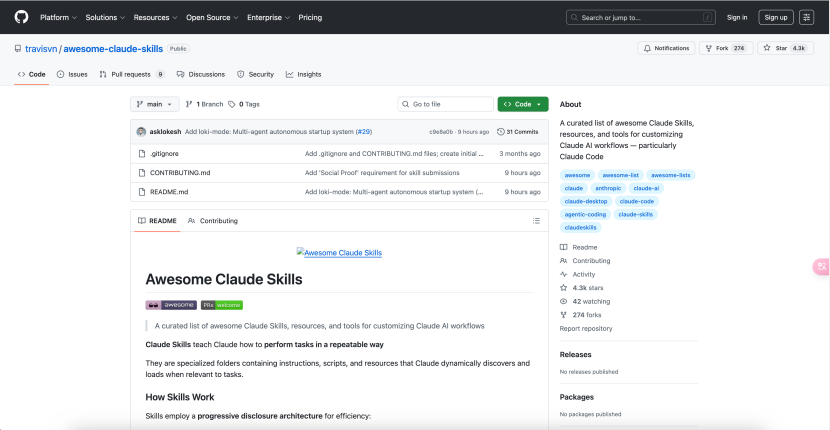The height and width of the screenshot is (430, 830).
Task: Select the claude-code topic tag
Action: 637,201
